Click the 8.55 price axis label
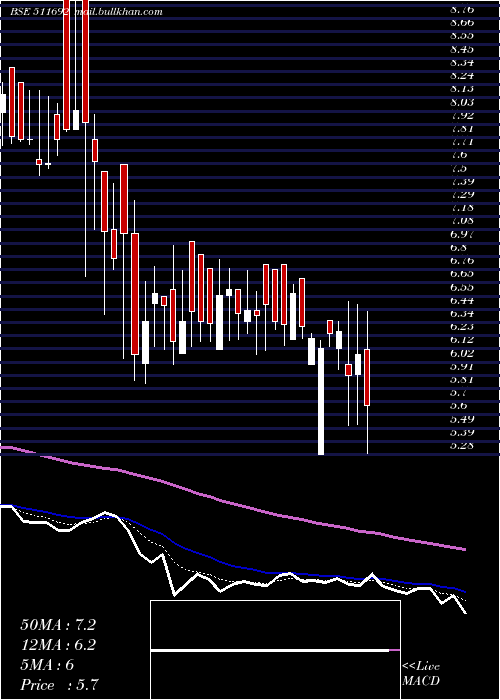 462,36
